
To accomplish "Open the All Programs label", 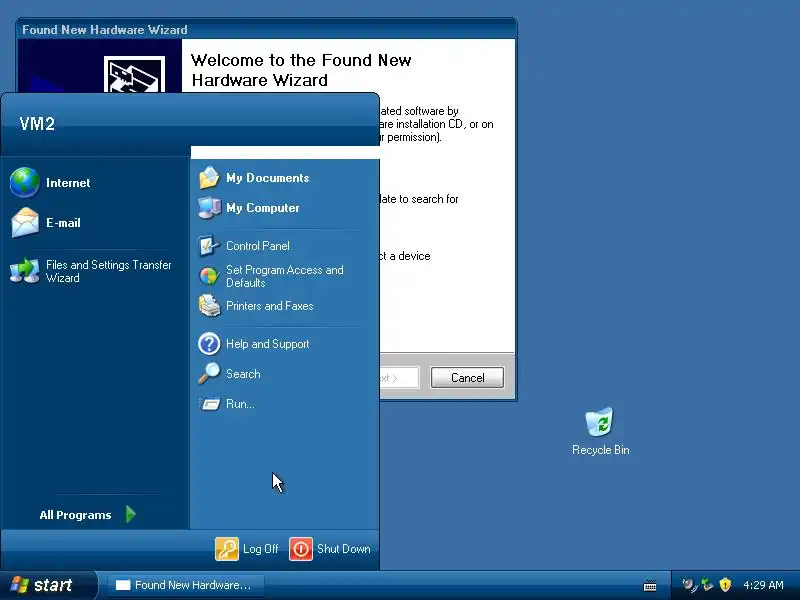I will coord(75,515).
